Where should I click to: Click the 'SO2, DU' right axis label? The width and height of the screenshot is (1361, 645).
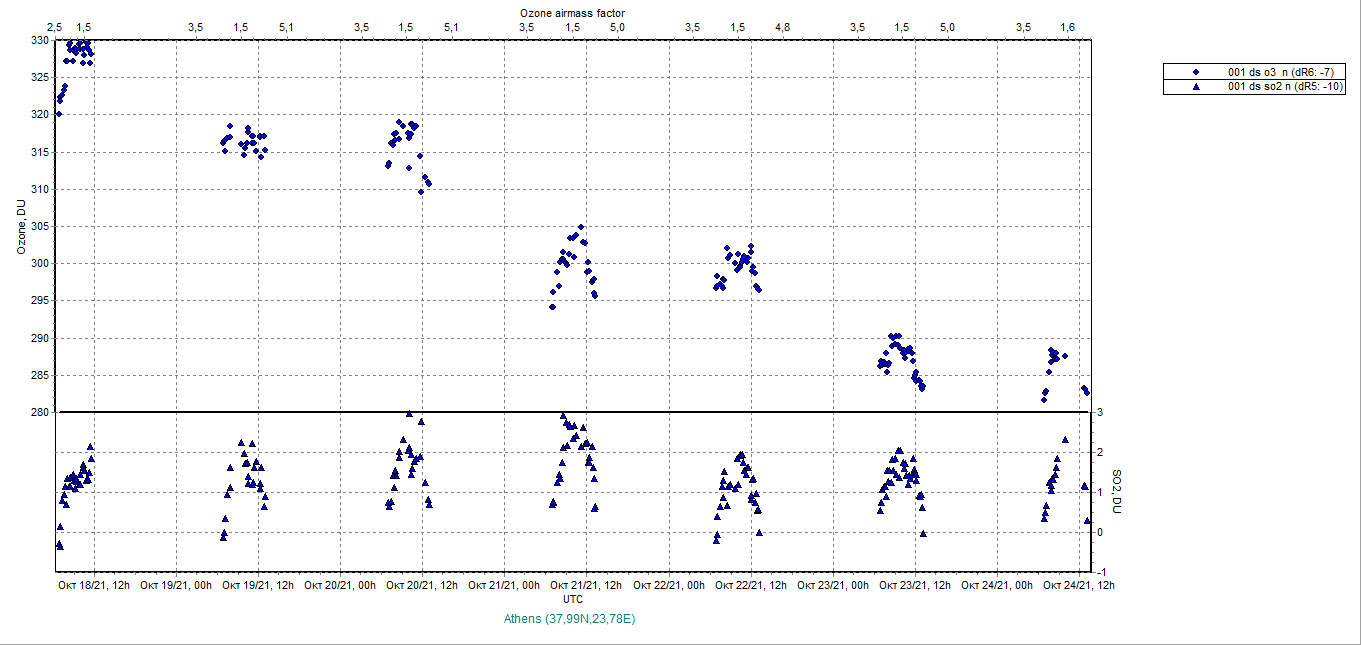[x=1118, y=492]
